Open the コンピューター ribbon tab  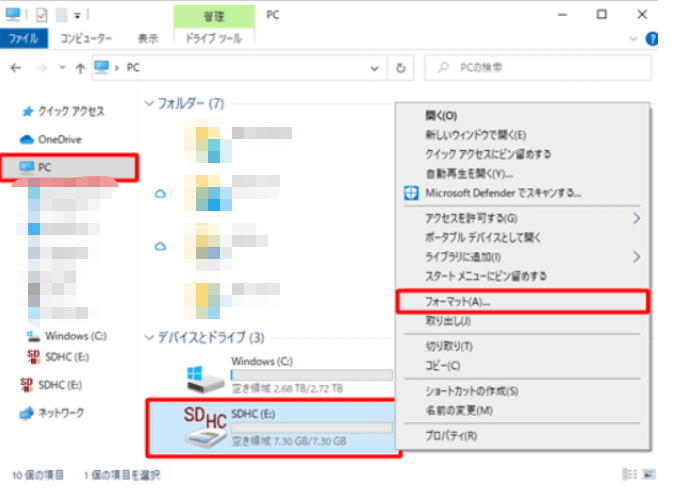86,39
